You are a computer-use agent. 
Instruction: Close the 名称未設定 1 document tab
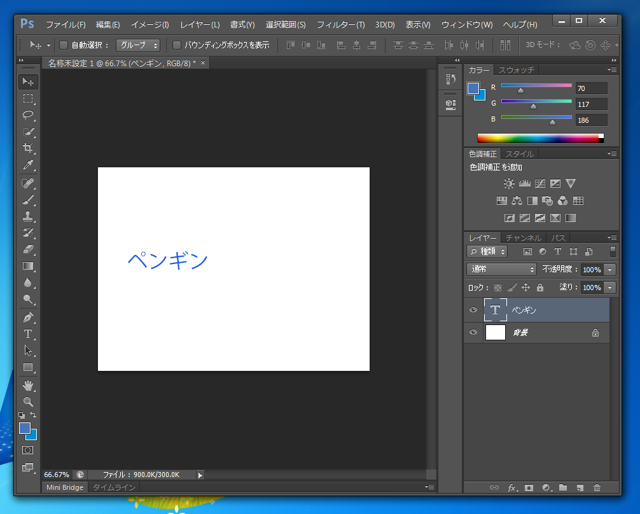(x=203, y=63)
